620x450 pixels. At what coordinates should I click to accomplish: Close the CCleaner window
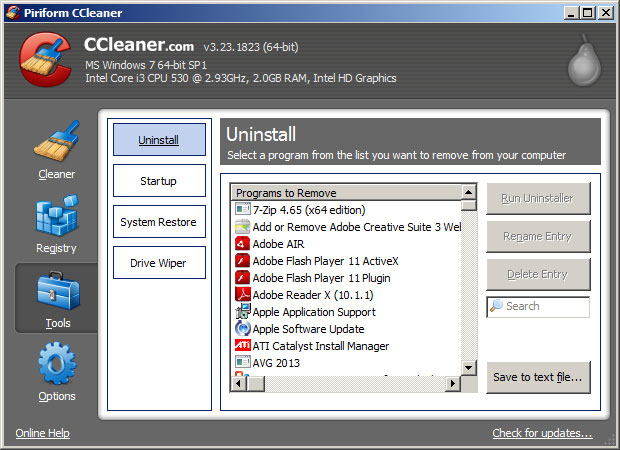[606, 13]
